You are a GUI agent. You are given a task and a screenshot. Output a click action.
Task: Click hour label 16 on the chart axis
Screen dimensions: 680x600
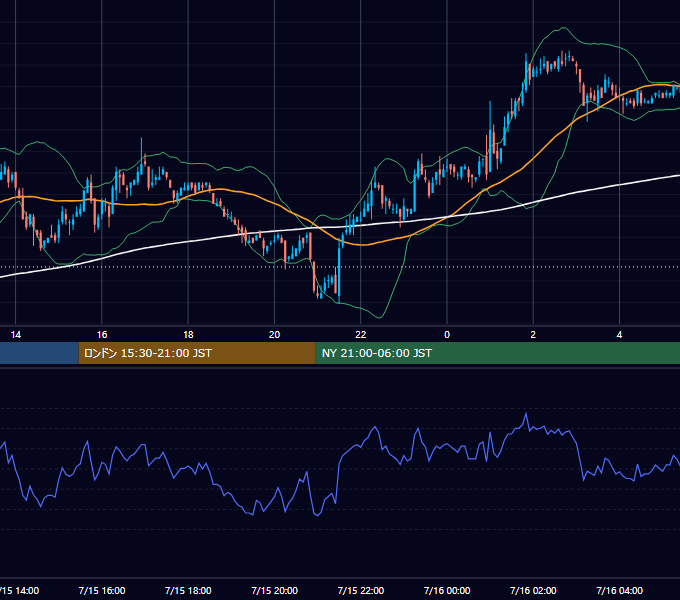point(102,335)
